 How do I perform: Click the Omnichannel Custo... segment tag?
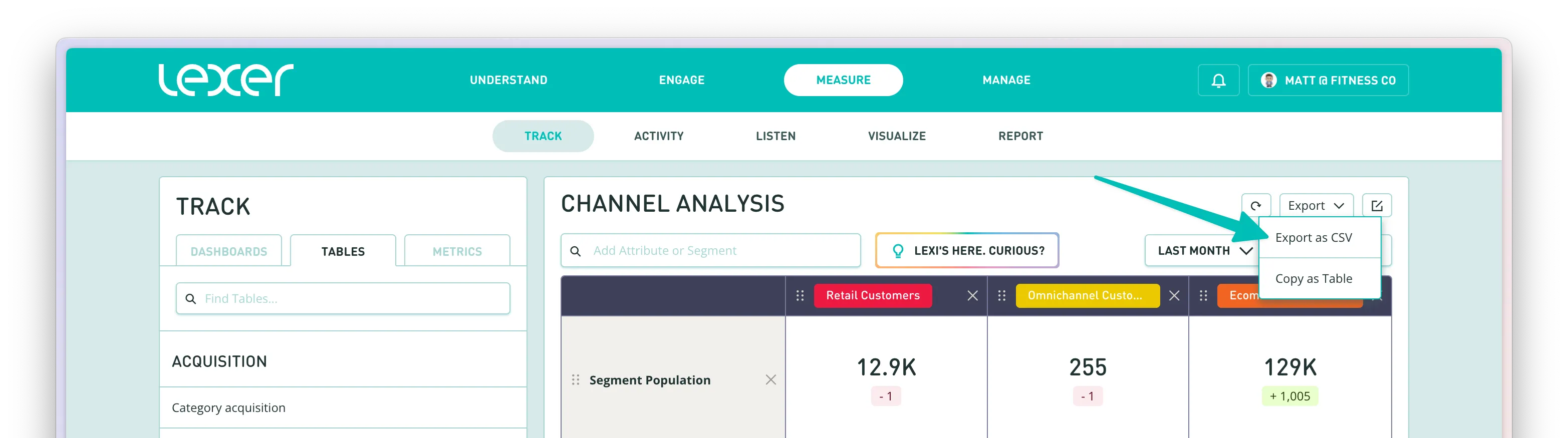(1087, 296)
